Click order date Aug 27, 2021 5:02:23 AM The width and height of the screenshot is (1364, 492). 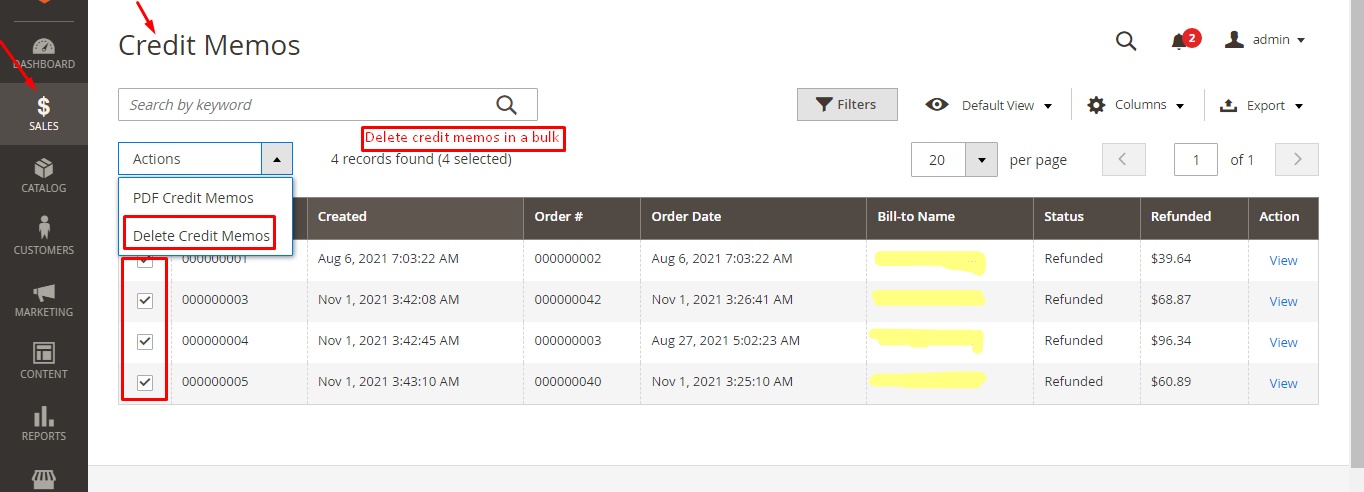725,341
